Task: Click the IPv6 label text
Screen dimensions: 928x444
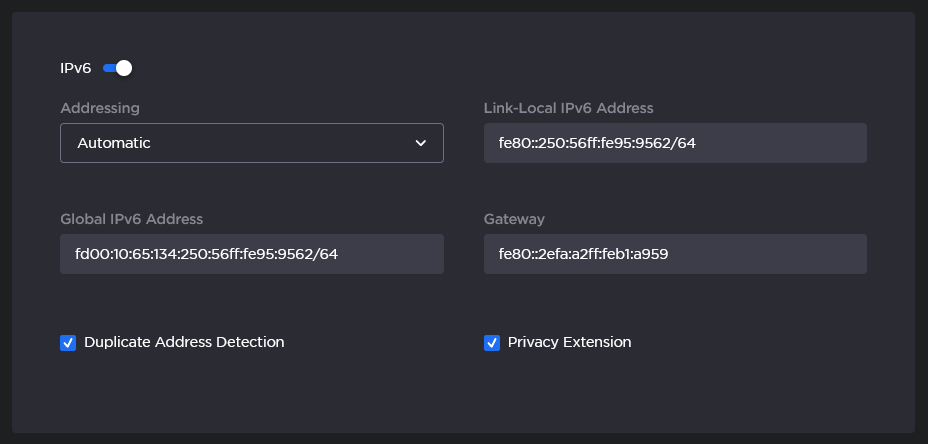Action: 75,68
